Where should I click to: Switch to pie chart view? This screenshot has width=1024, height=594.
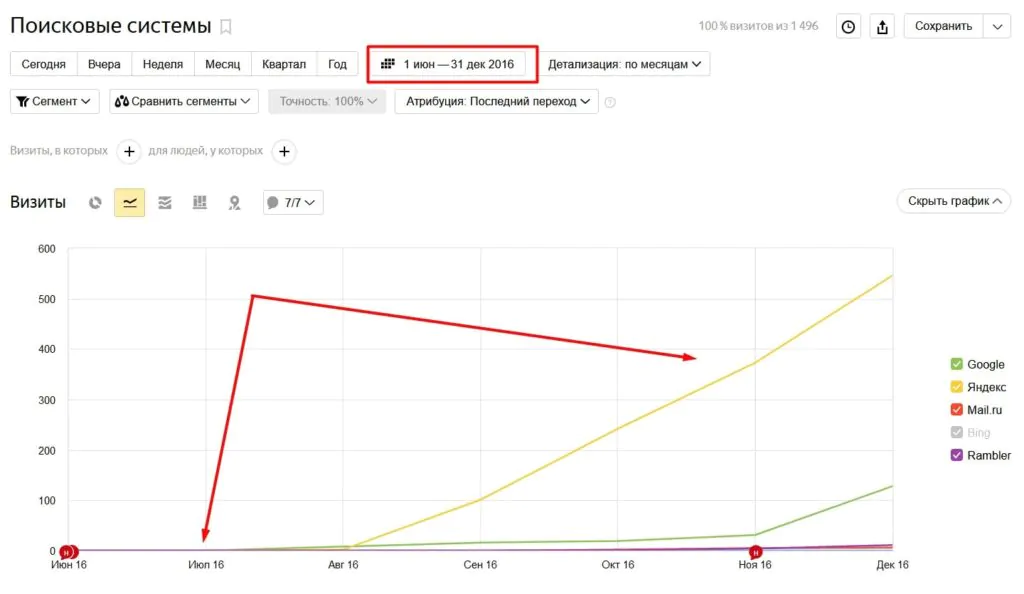(x=95, y=203)
